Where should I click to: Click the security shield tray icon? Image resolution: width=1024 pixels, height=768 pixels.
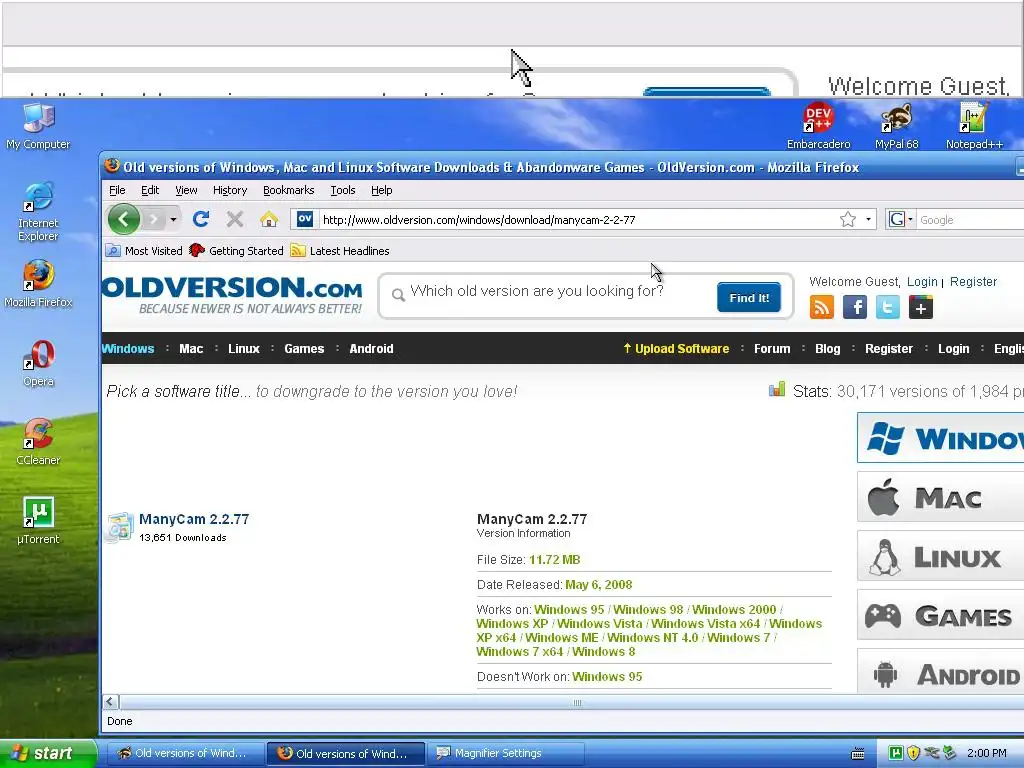click(914, 753)
